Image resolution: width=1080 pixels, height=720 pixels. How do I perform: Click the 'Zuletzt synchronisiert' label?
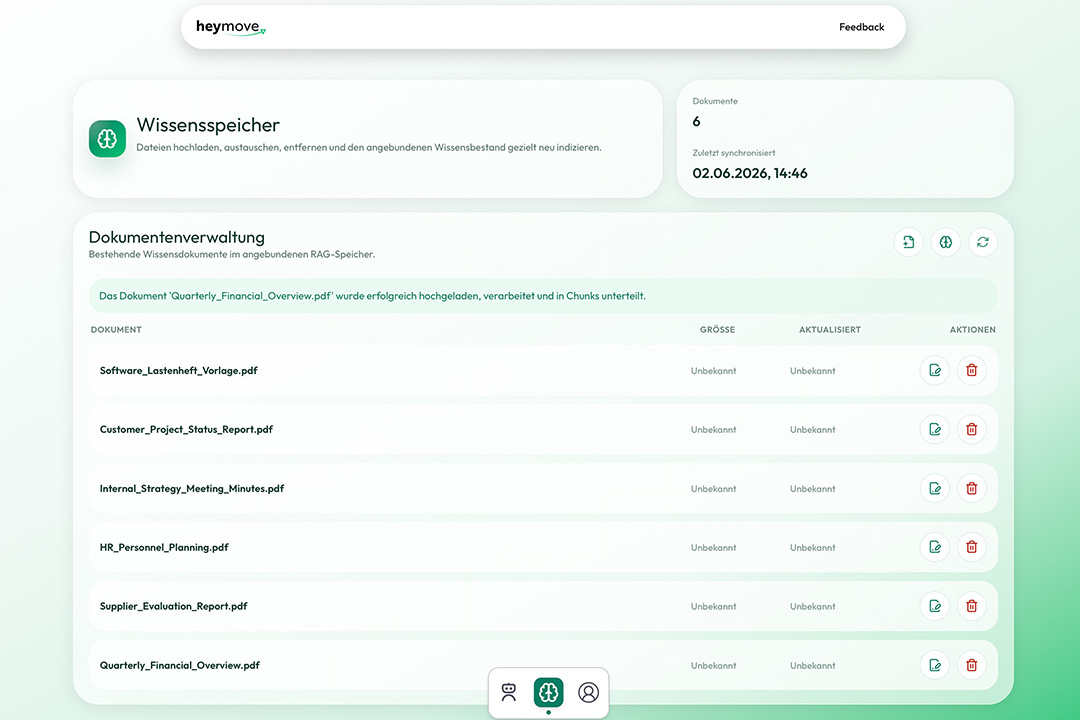(x=734, y=153)
